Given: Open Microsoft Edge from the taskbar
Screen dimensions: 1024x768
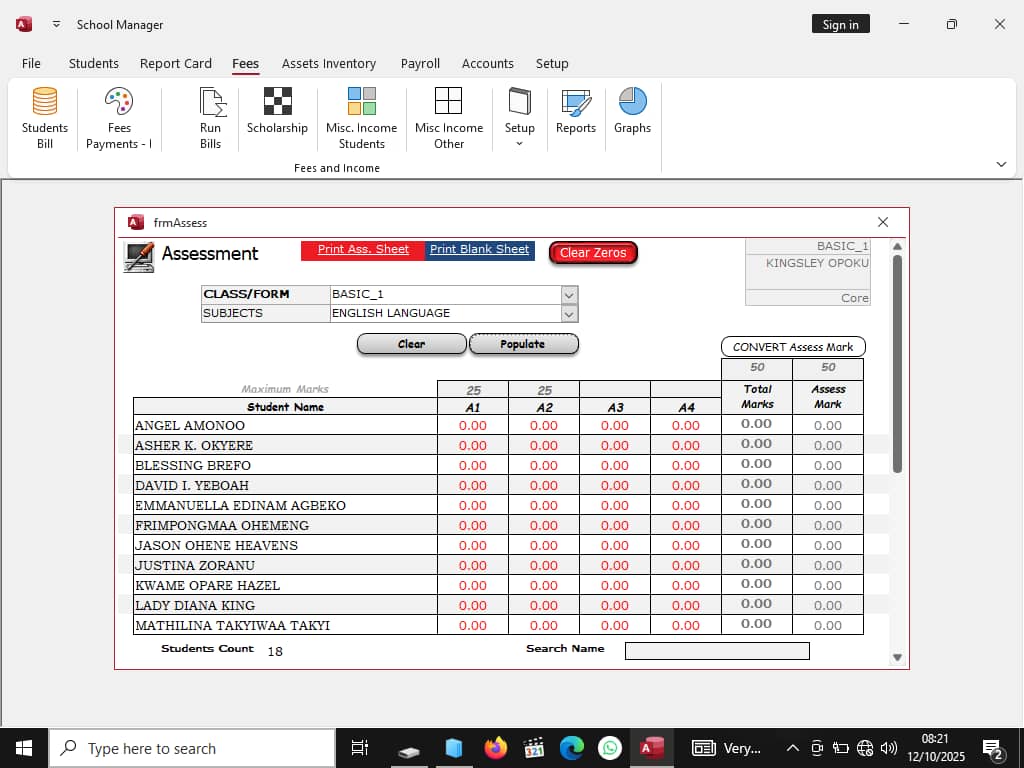Looking at the screenshot, I should [x=571, y=748].
